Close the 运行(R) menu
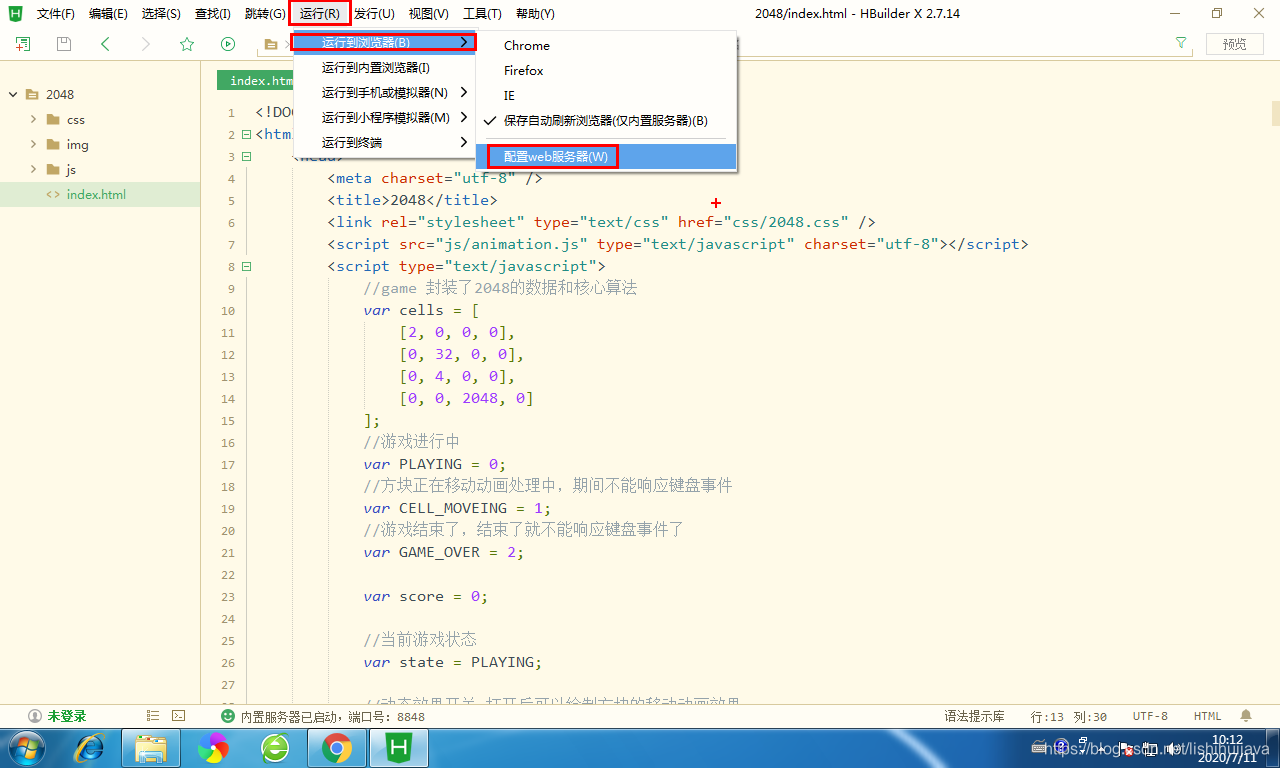 (x=320, y=14)
